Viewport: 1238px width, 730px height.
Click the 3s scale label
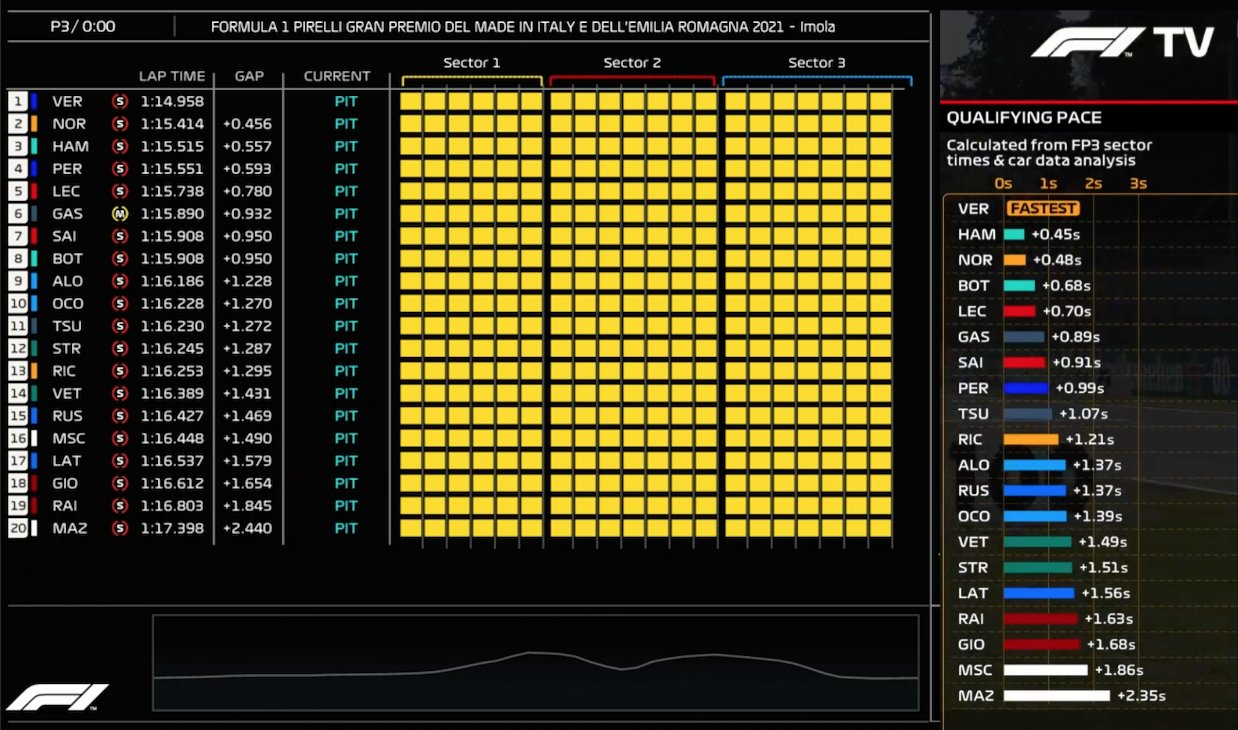pos(1138,183)
